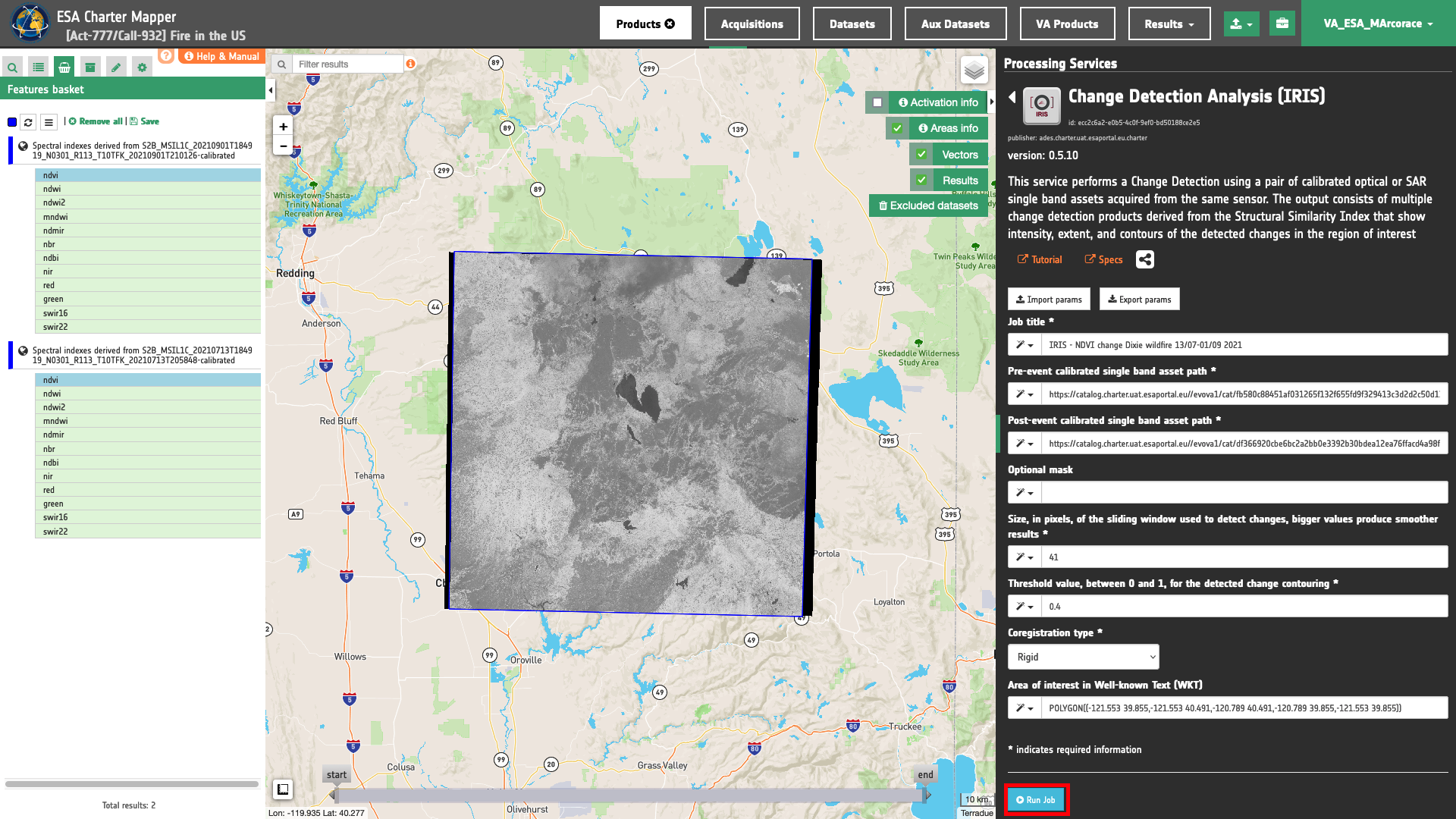Switch to the VA Products tab

click(1068, 24)
